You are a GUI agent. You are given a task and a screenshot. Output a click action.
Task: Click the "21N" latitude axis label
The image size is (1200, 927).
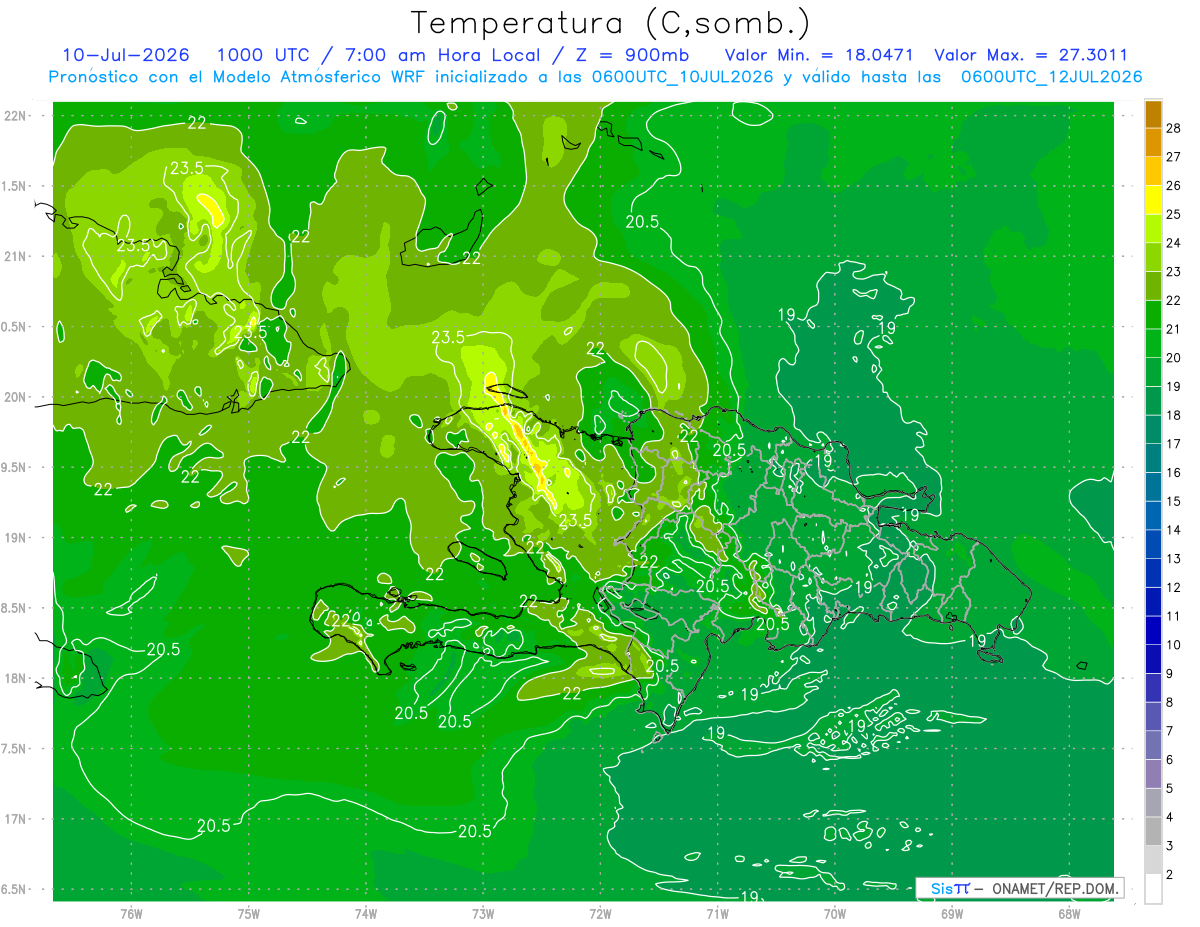coord(15,256)
